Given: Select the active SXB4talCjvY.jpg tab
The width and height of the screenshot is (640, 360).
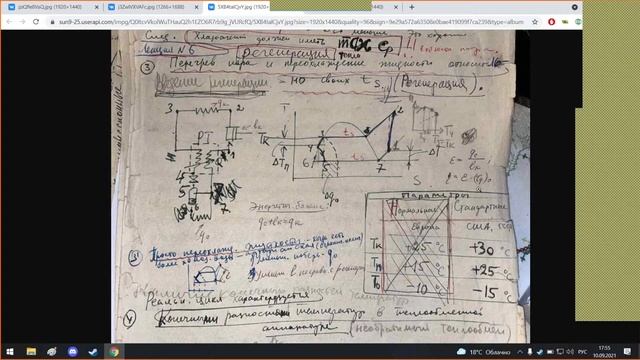Looking at the screenshot, I should pos(238,7).
